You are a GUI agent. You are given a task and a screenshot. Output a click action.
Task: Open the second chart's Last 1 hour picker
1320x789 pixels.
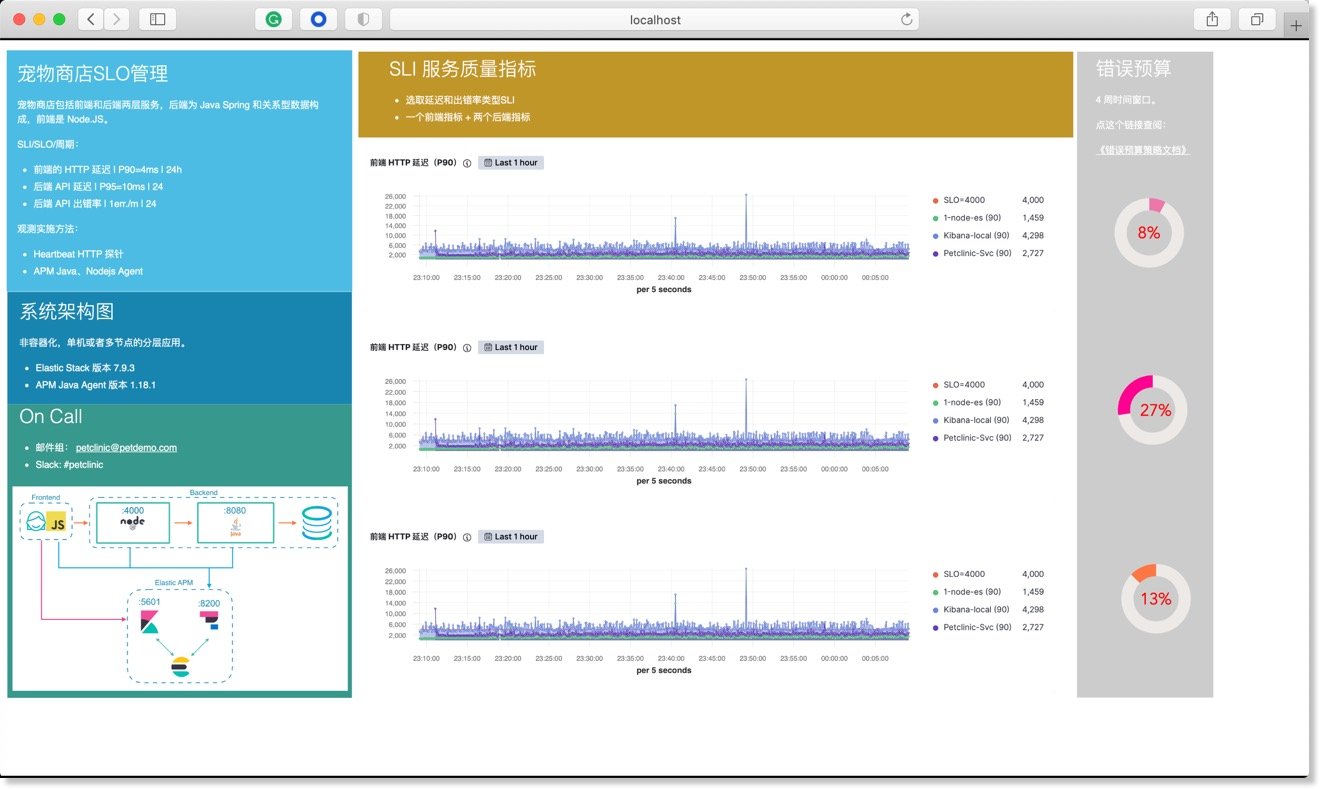(511, 348)
